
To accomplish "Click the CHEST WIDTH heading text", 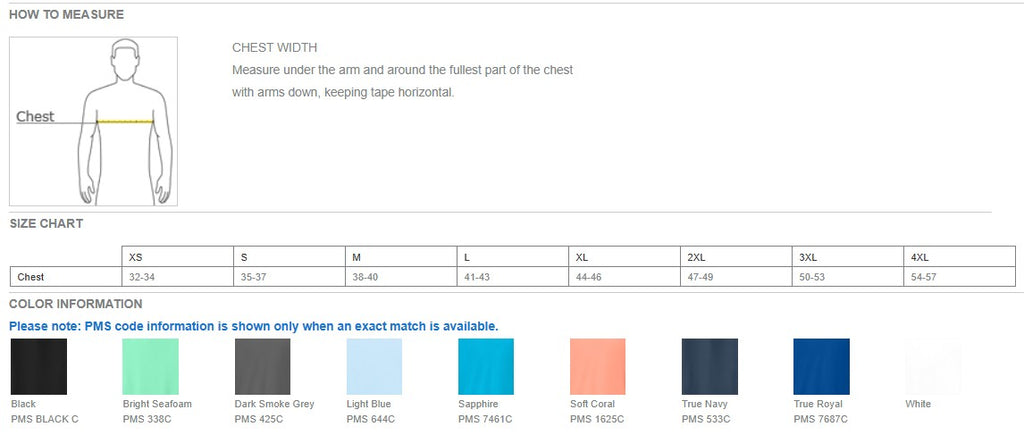I will (x=275, y=48).
